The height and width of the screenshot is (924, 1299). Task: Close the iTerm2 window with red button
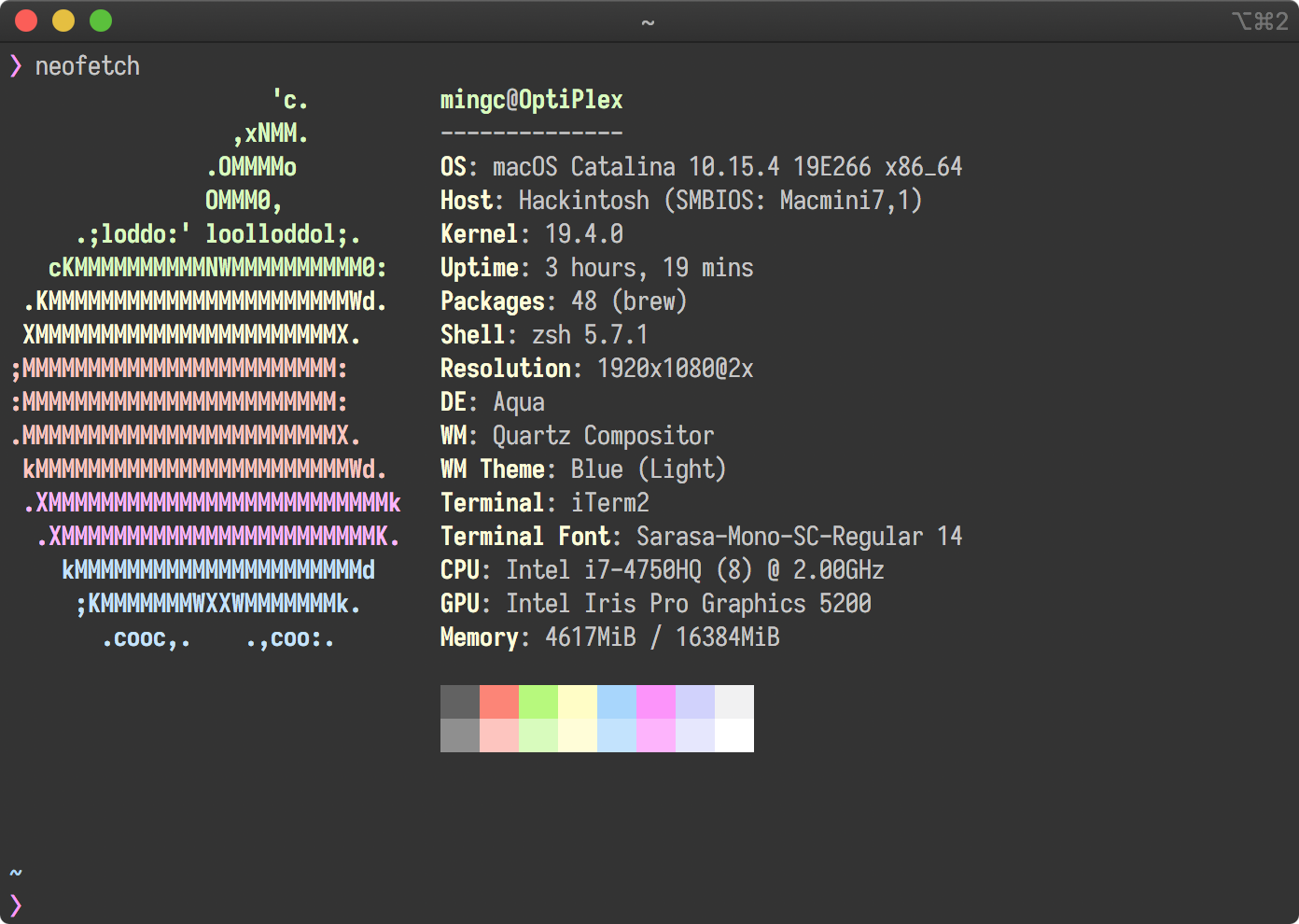tap(26, 21)
